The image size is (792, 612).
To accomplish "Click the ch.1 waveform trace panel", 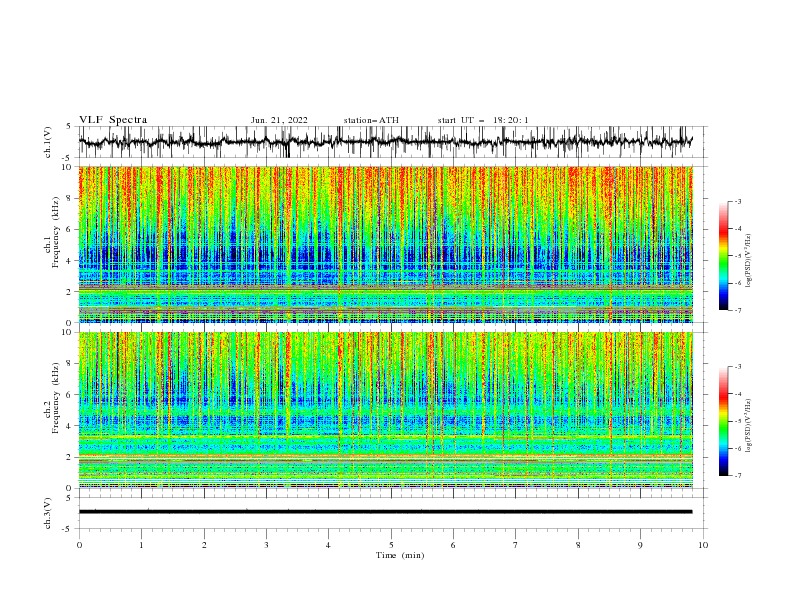I will point(392,142).
